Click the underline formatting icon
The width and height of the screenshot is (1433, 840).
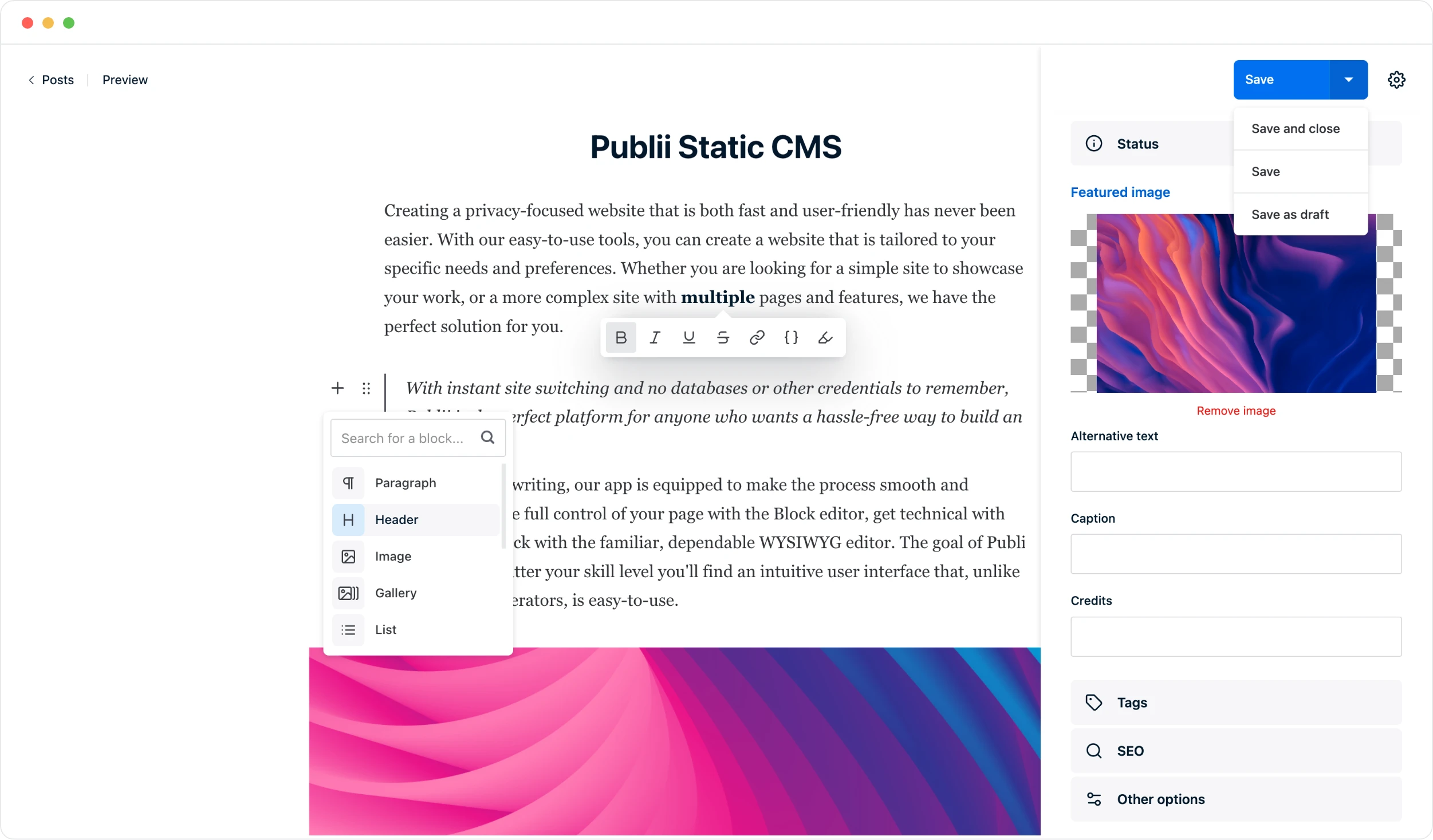(689, 337)
